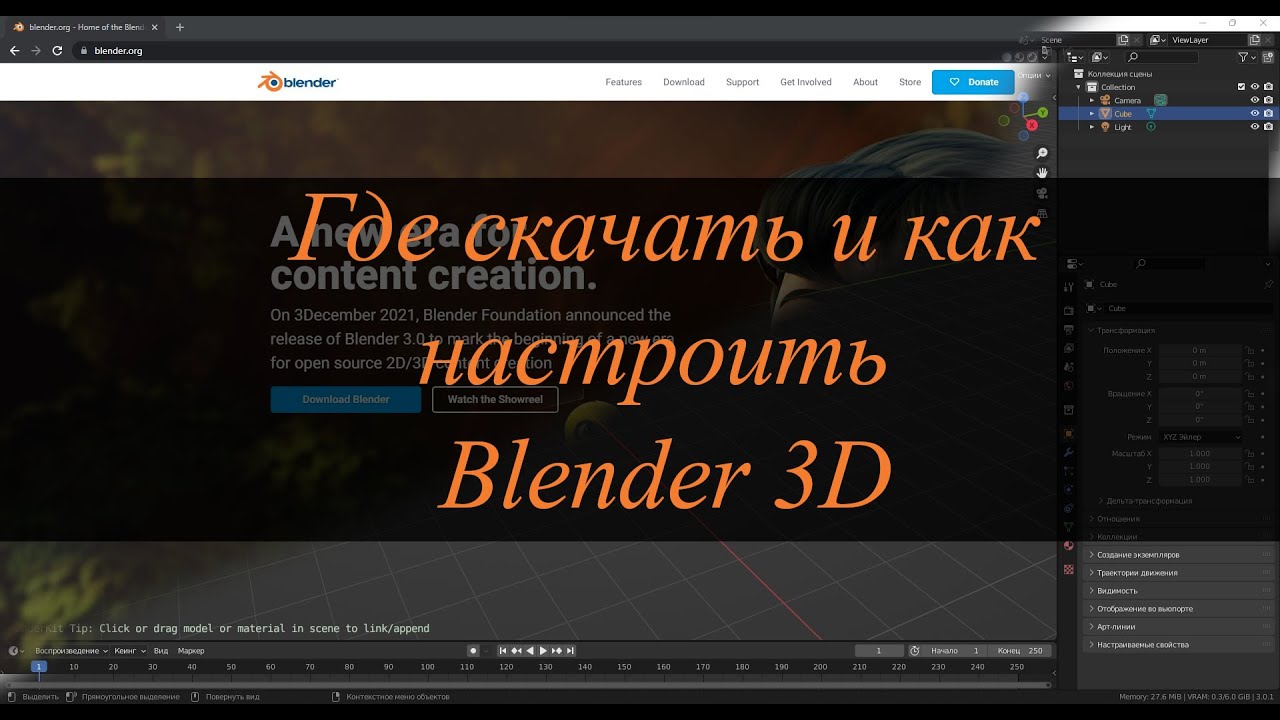
Task: Click the Download Blender button
Action: pos(346,399)
